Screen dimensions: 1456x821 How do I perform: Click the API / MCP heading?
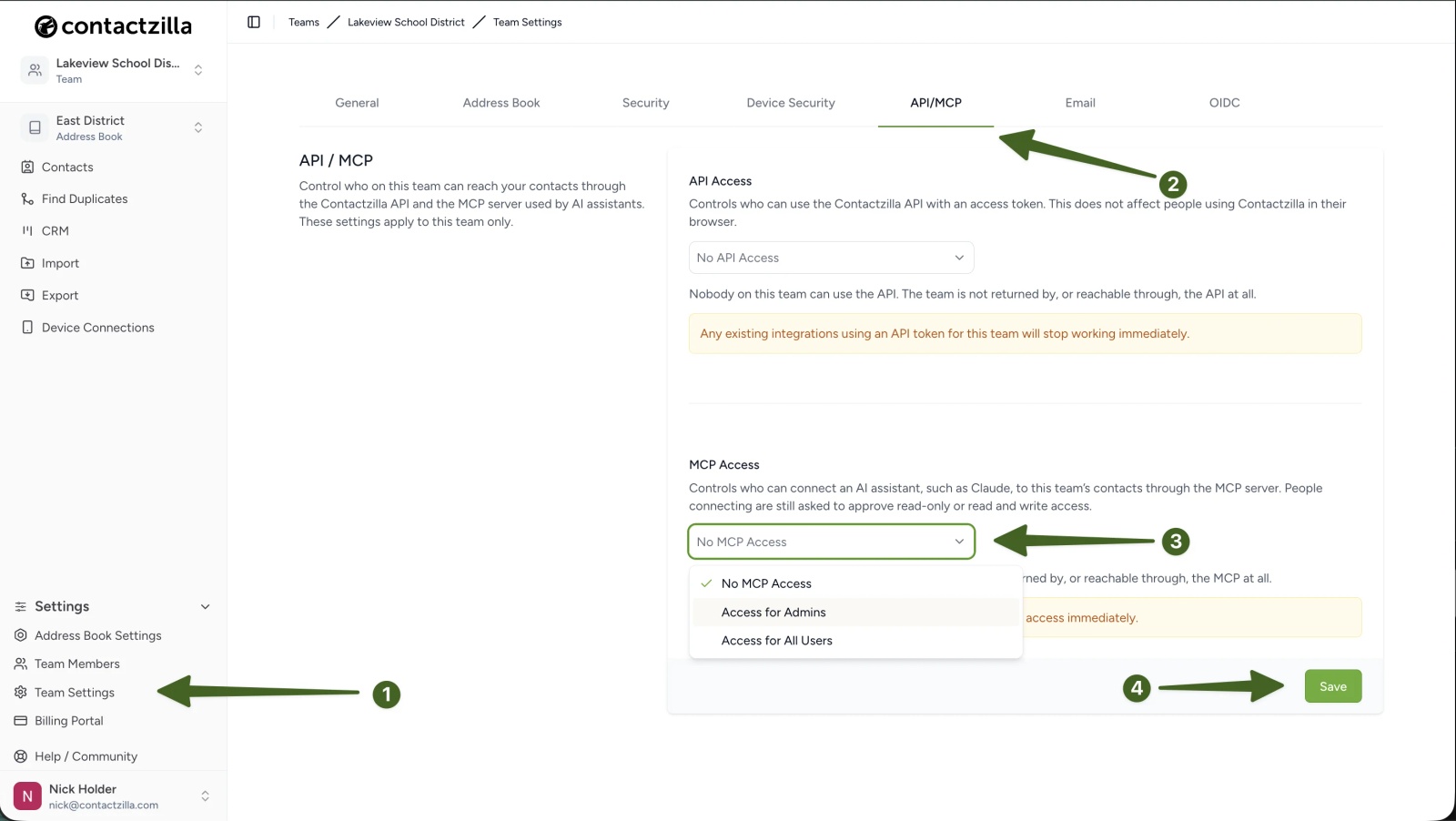pos(336,160)
